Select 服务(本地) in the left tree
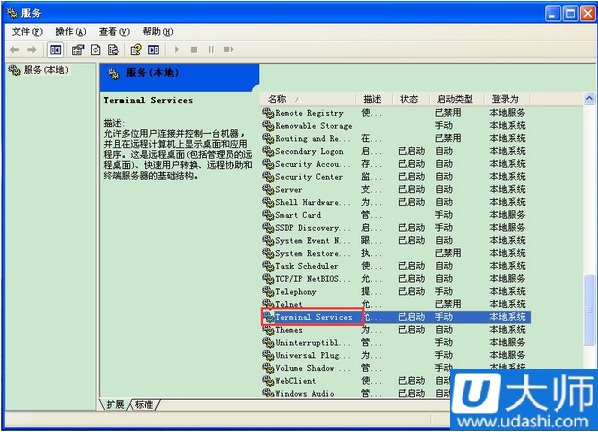This screenshot has width=598, height=432. pyautogui.click(x=40, y=70)
